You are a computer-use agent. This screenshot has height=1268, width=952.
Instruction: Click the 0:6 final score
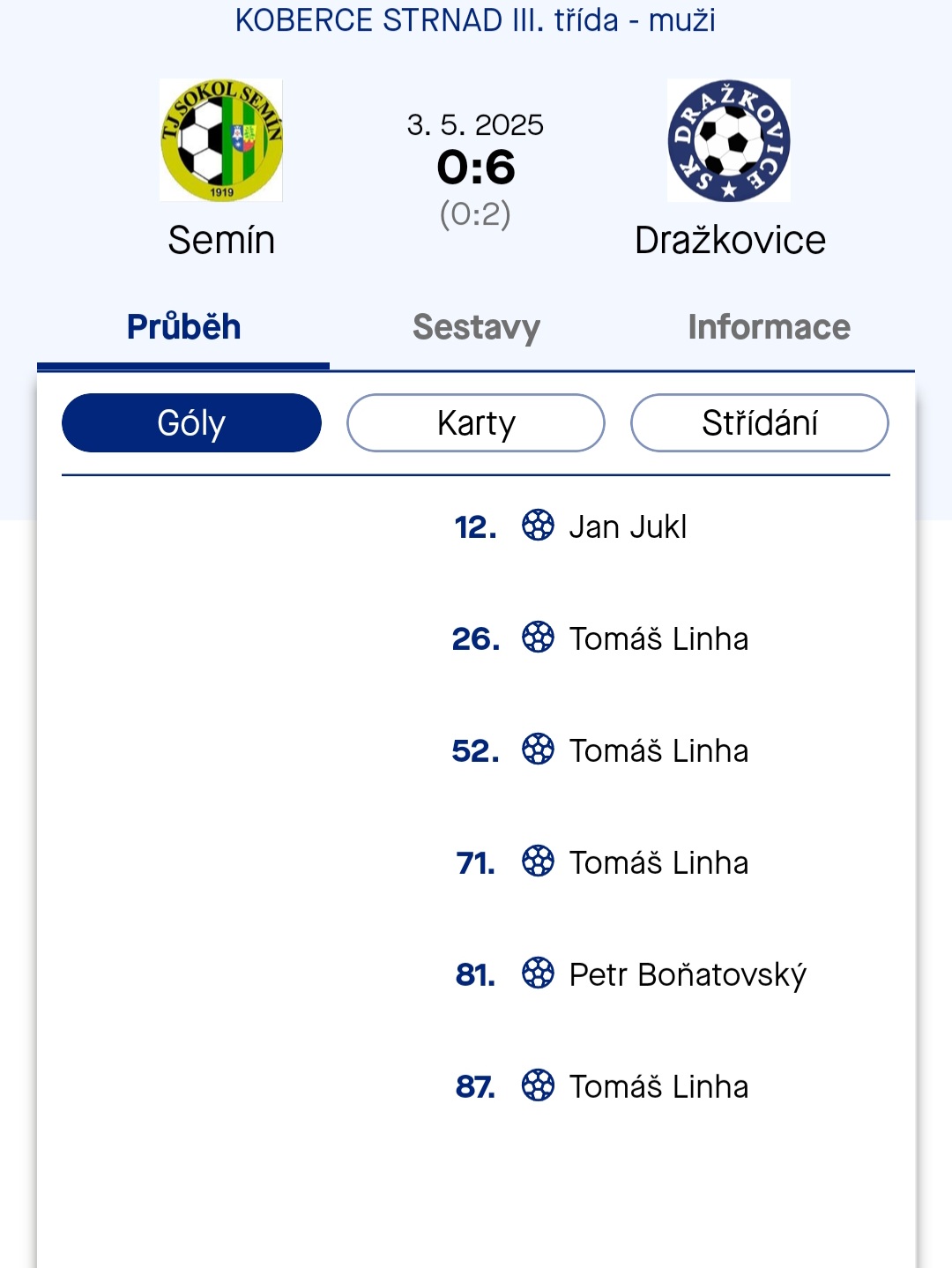(x=476, y=168)
